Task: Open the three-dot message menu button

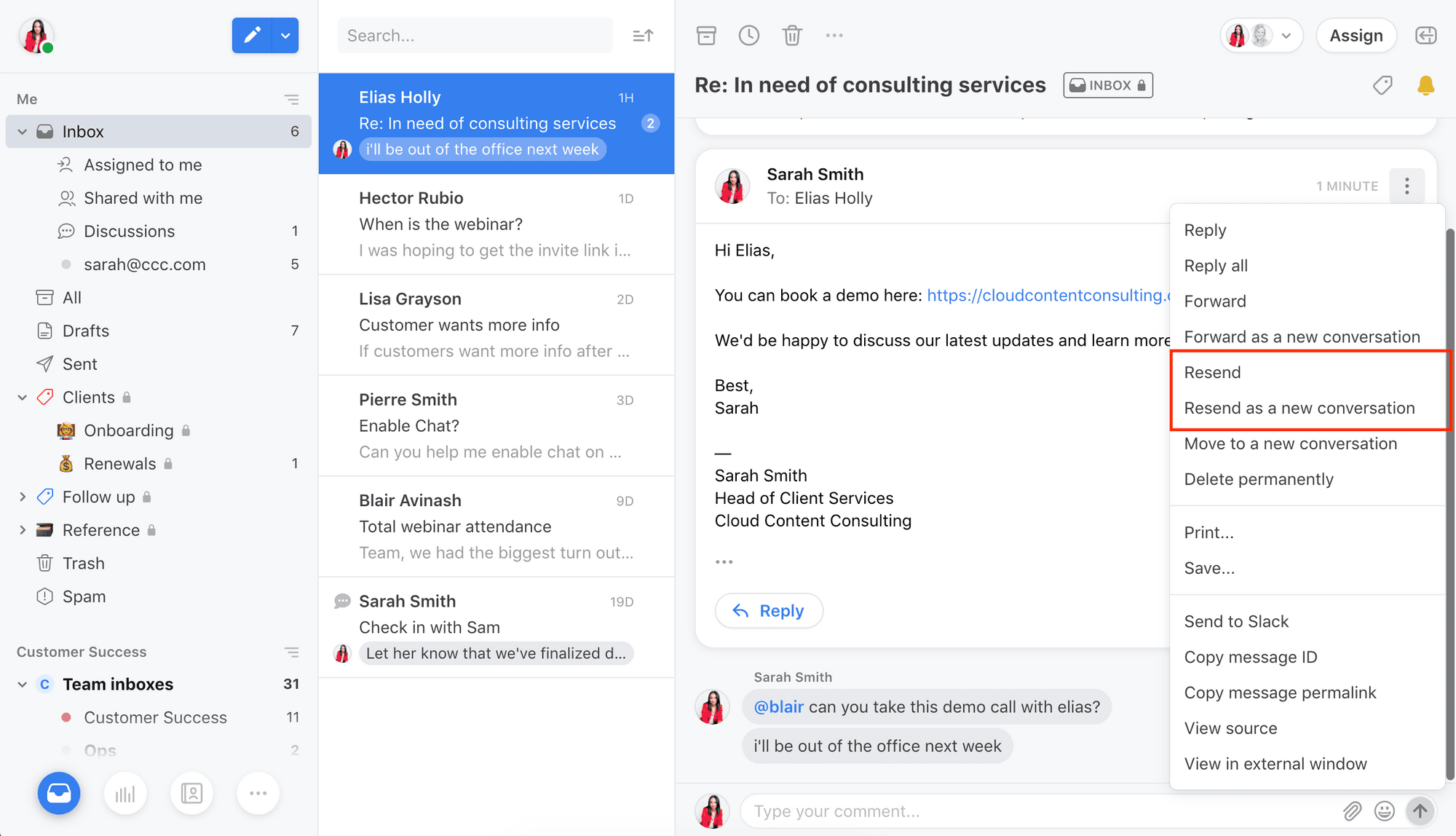Action: [x=1406, y=186]
